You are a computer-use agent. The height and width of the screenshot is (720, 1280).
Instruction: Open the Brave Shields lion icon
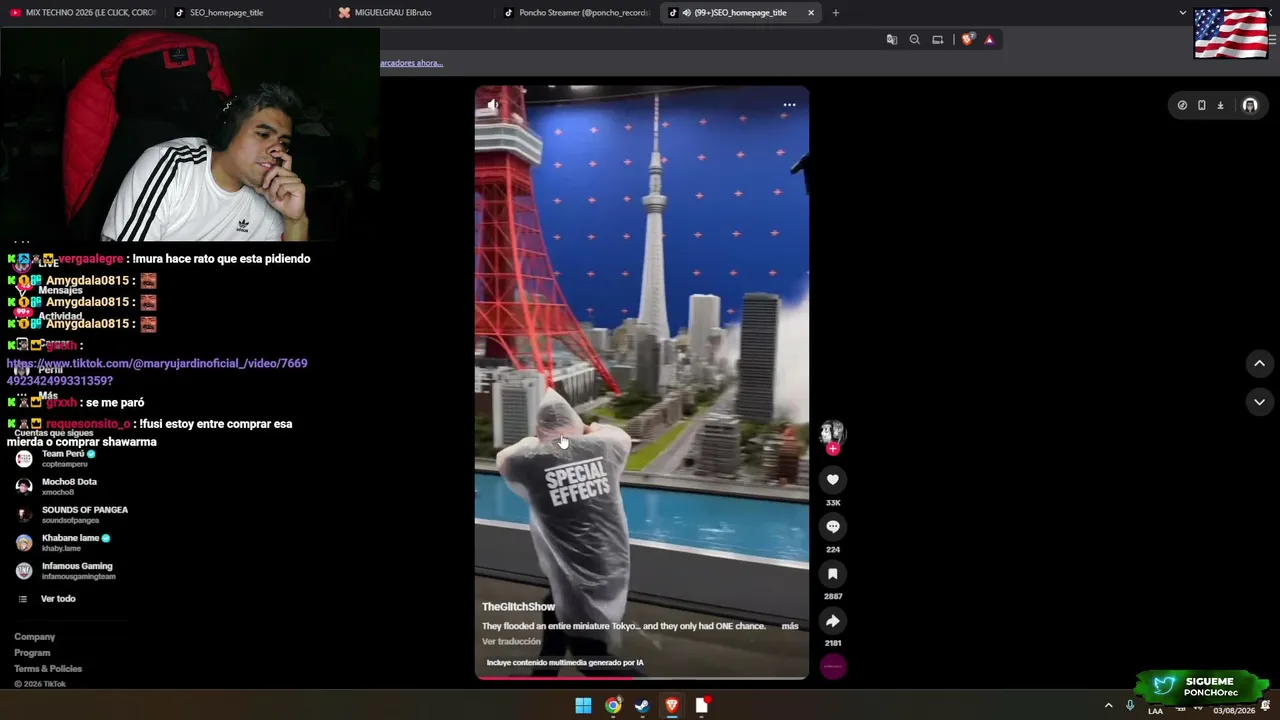point(967,40)
